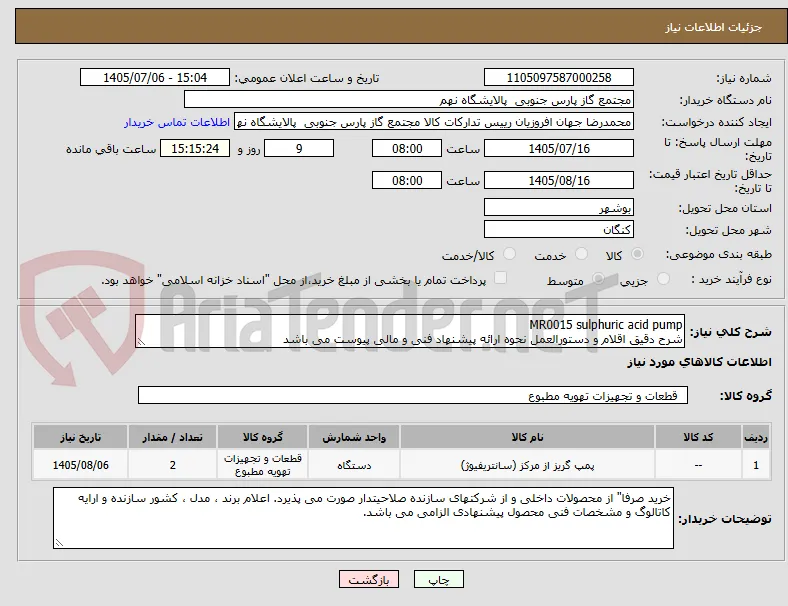Select the متوسط purchase type radio
Viewport: 788px width, 606px height.
[598, 278]
